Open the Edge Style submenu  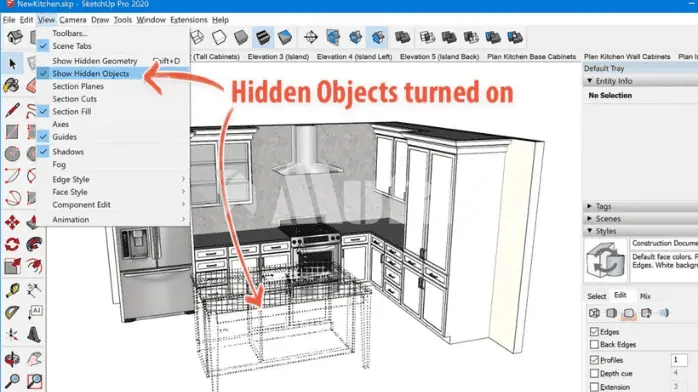(x=113, y=179)
